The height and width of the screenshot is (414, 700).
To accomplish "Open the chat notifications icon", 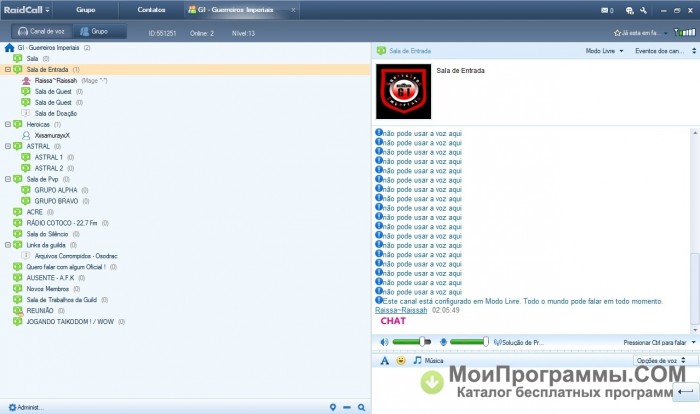I will point(629,10).
